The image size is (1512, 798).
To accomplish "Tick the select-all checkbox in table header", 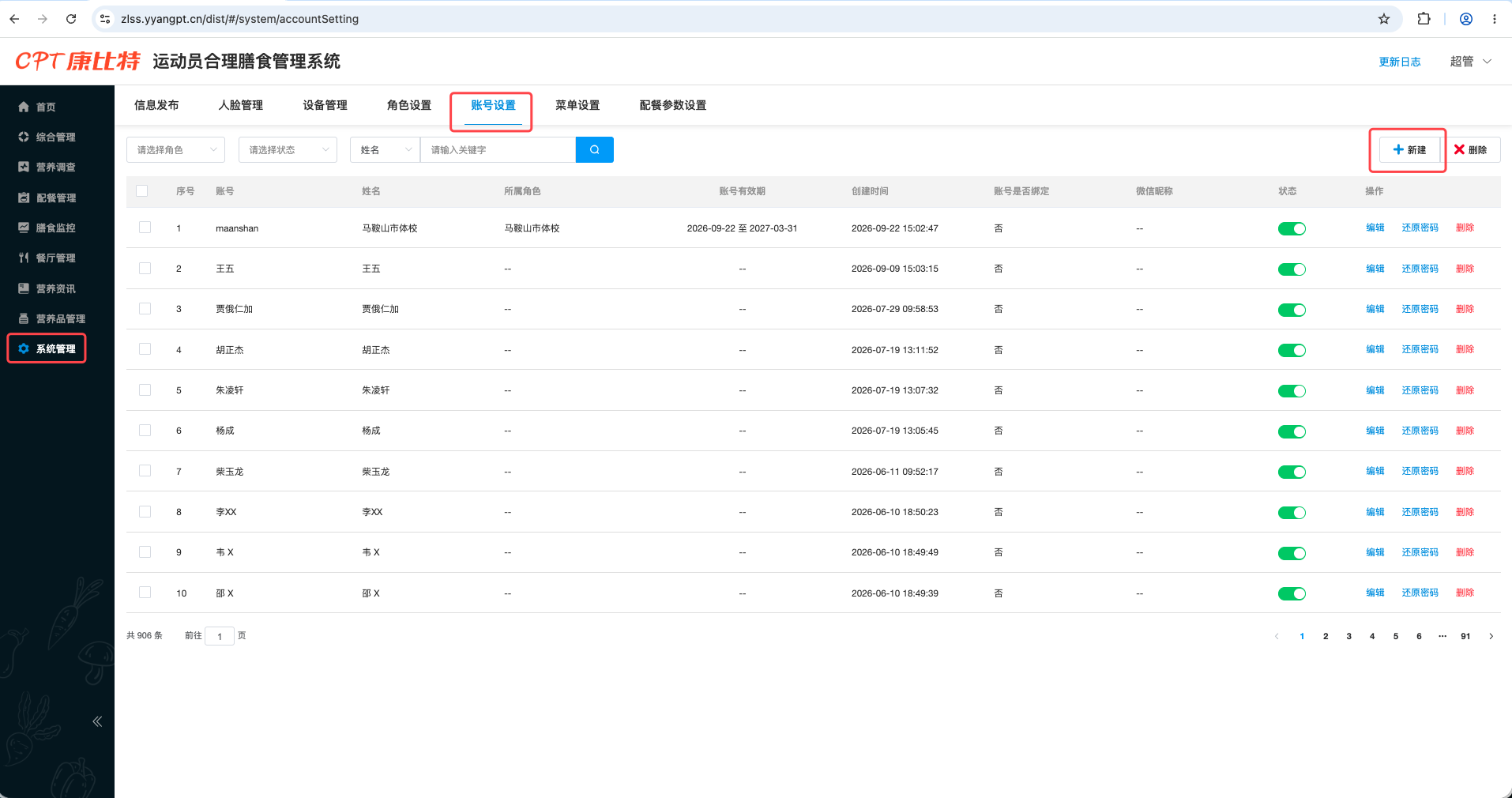I will pos(142,190).
